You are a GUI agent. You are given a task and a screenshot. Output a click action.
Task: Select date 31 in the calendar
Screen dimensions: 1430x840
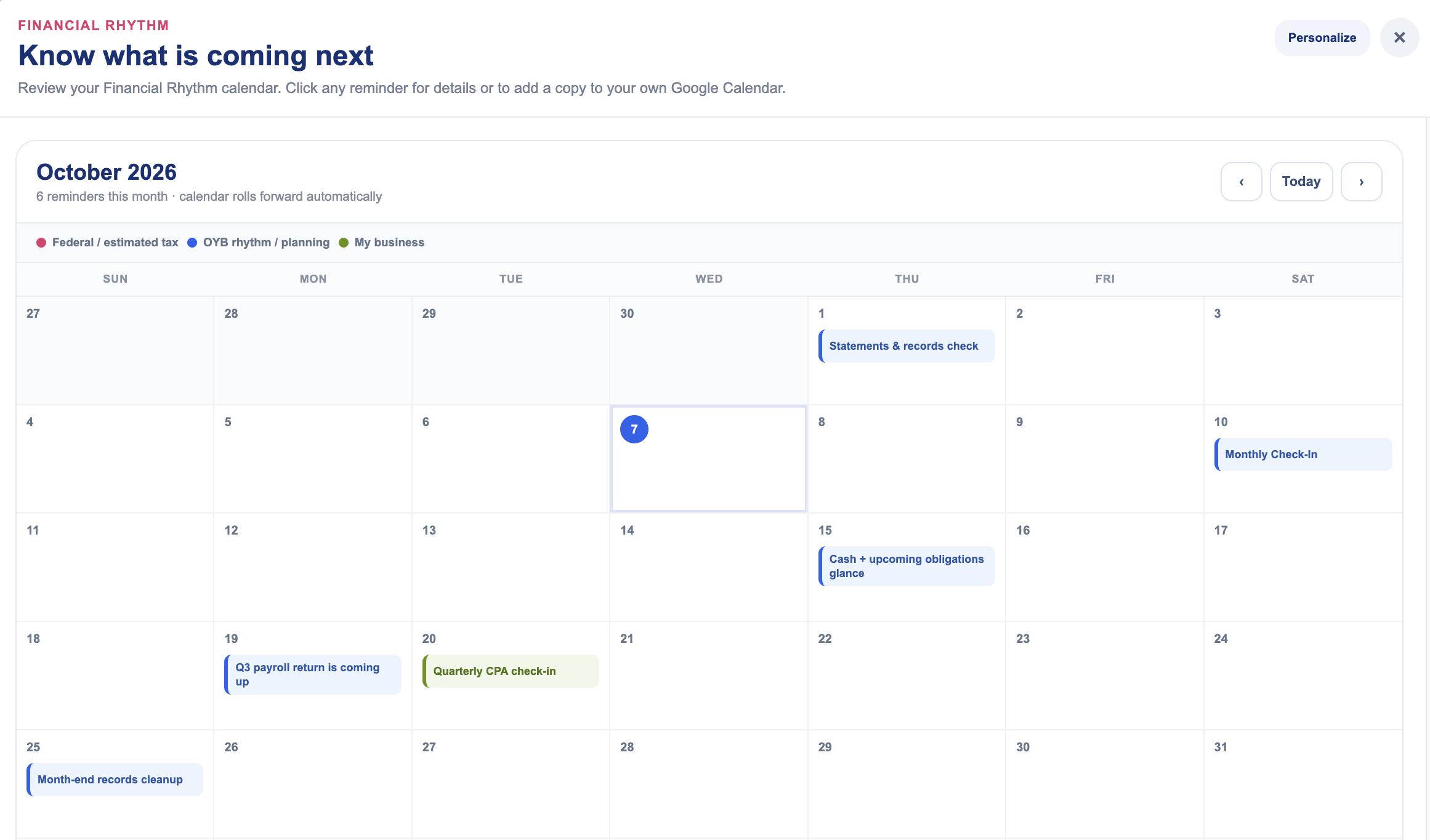point(1221,747)
